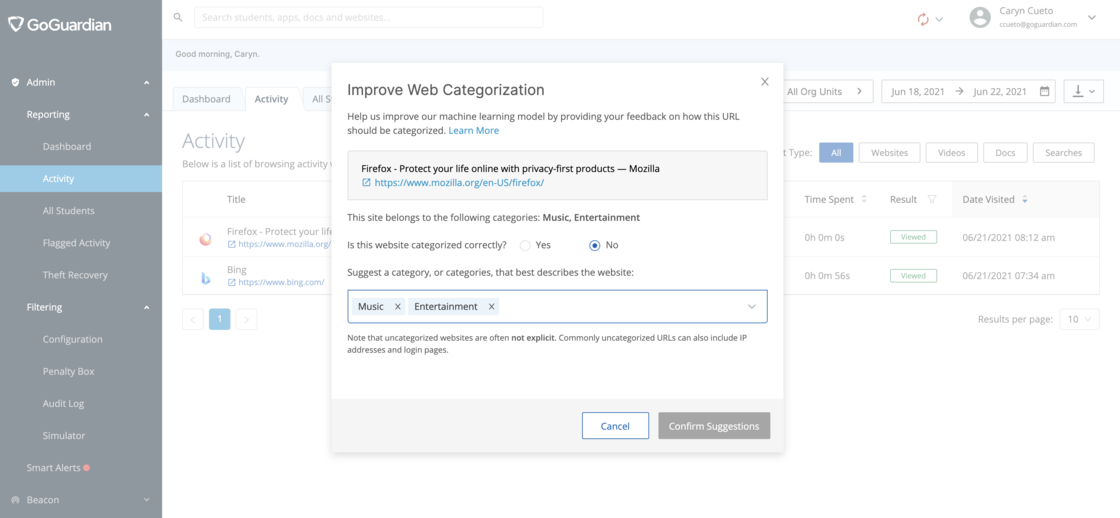Click the search magnifier icon
This screenshot has width=1120, height=518.
[178, 16]
